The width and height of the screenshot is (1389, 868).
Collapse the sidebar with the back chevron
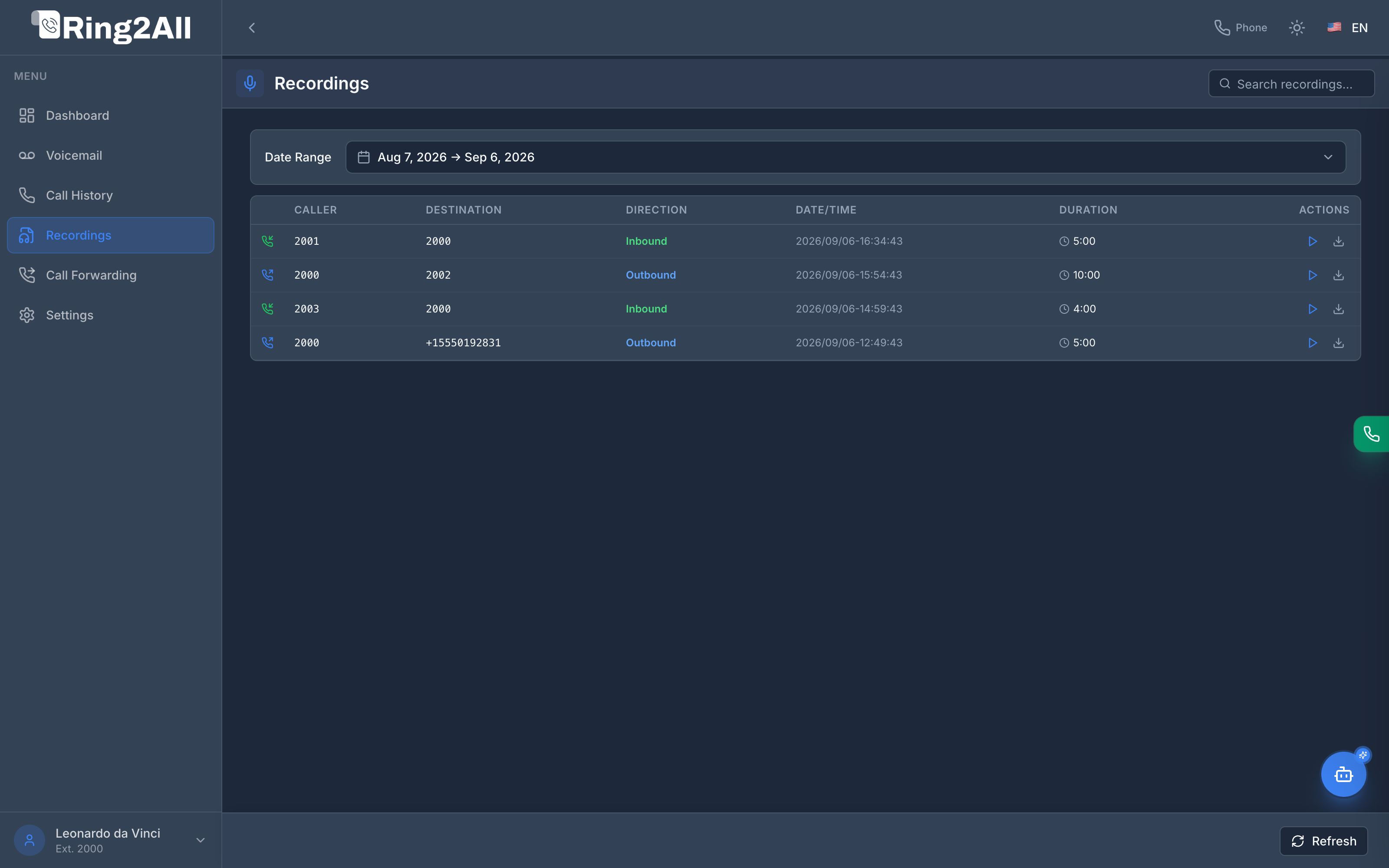(251, 27)
